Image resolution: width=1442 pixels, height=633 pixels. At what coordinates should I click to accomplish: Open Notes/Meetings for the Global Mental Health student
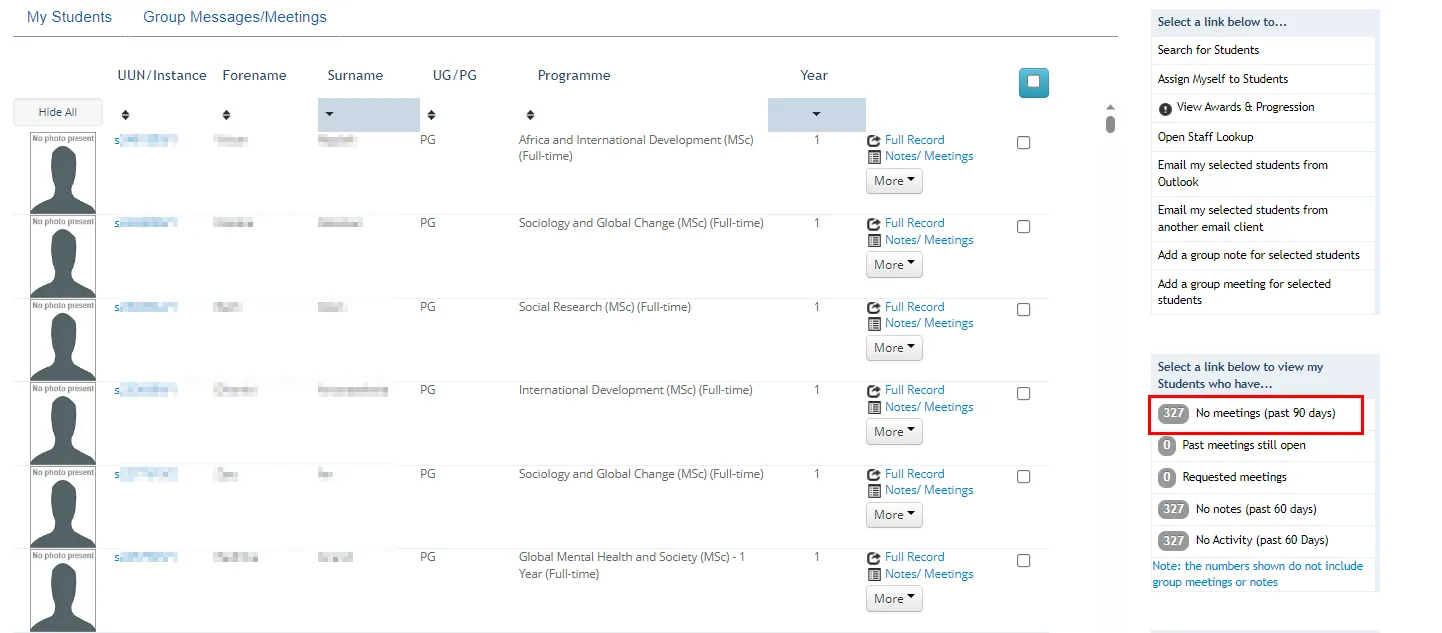tap(928, 573)
